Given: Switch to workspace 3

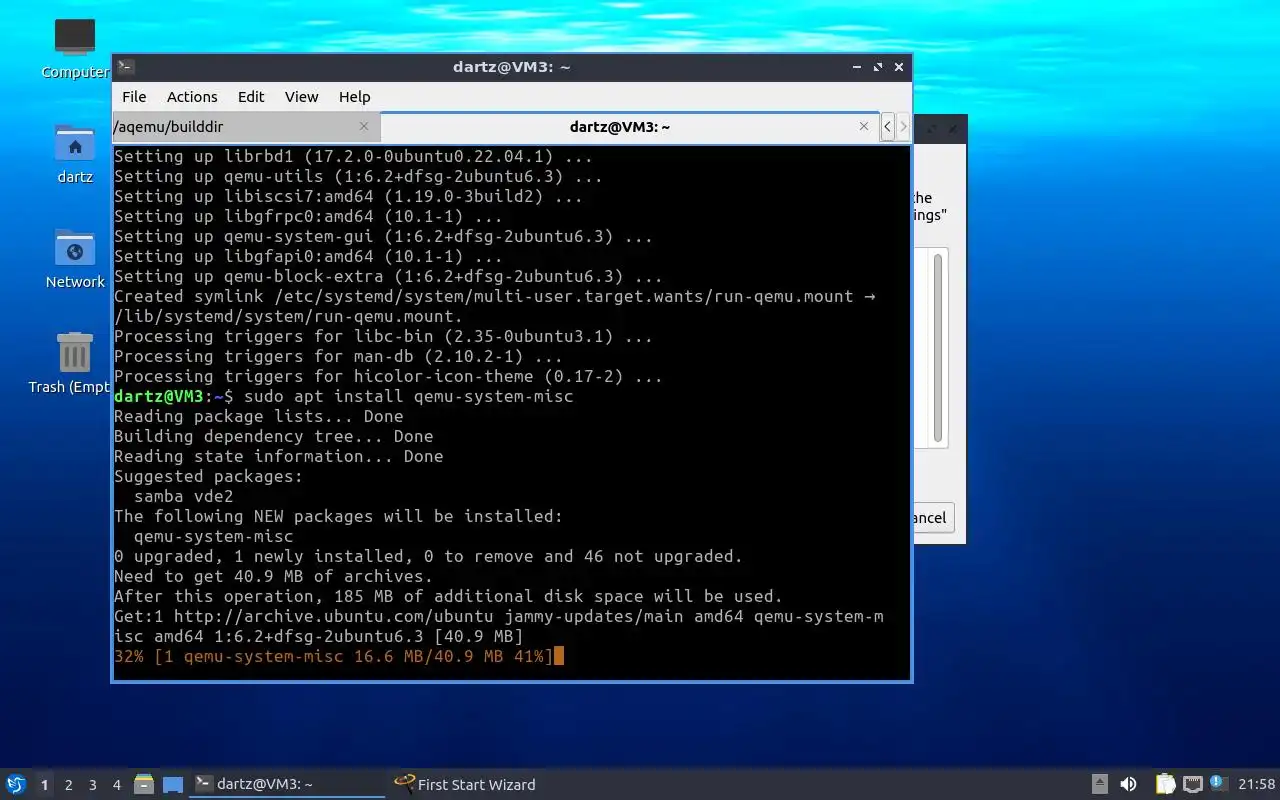Looking at the screenshot, I should [x=93, y=785].
